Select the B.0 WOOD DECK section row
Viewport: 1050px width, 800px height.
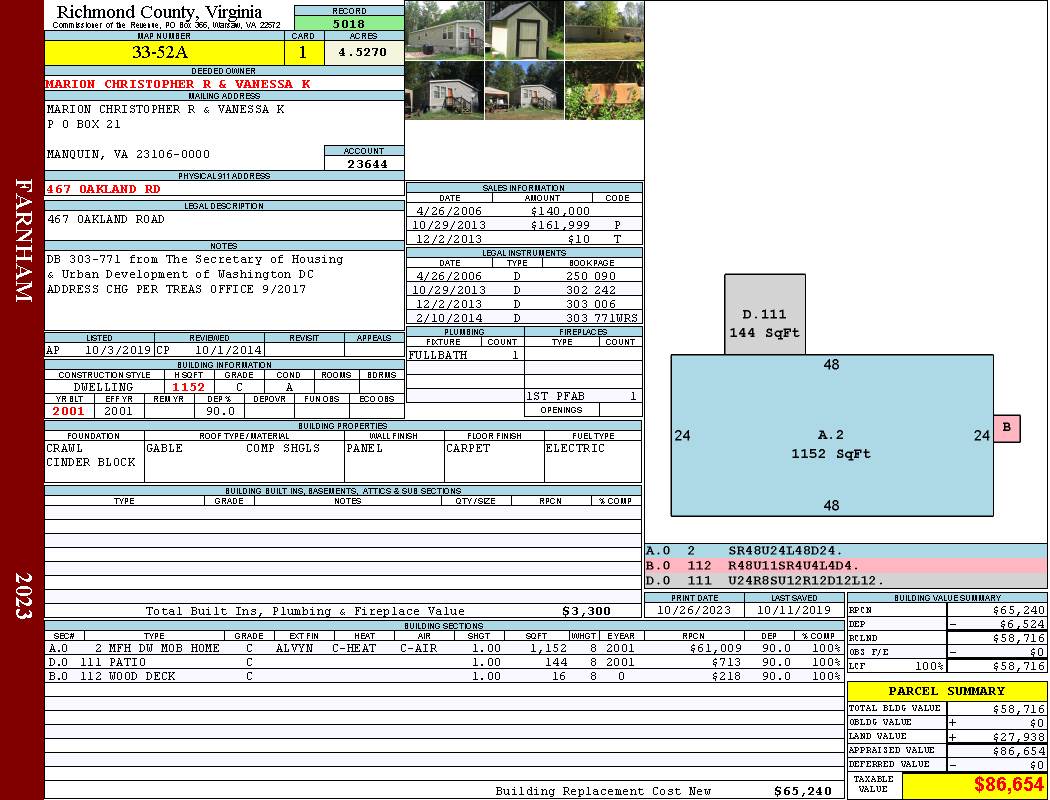coord(444,676)
